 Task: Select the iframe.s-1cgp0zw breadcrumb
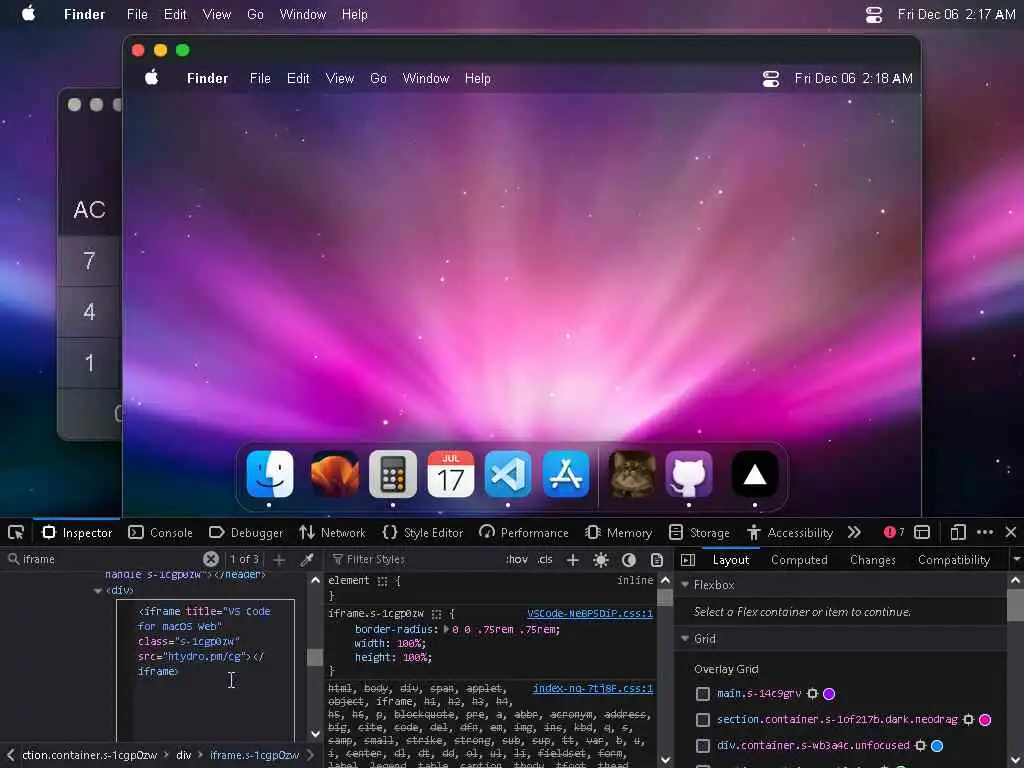click(x=255, y=755)
